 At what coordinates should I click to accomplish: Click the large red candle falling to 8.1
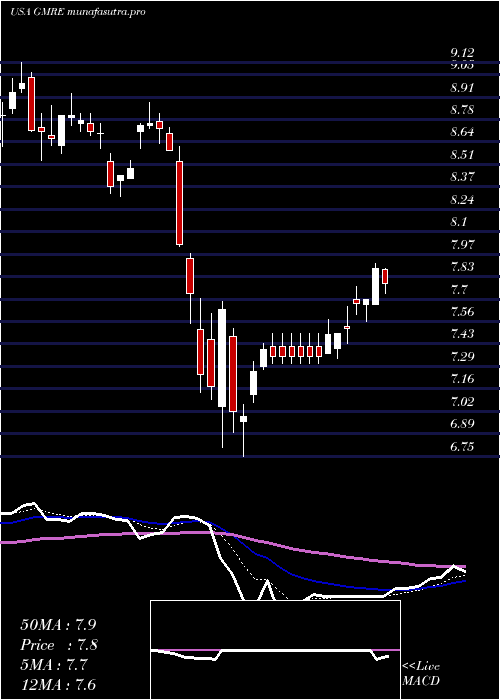tap(179, 203)
